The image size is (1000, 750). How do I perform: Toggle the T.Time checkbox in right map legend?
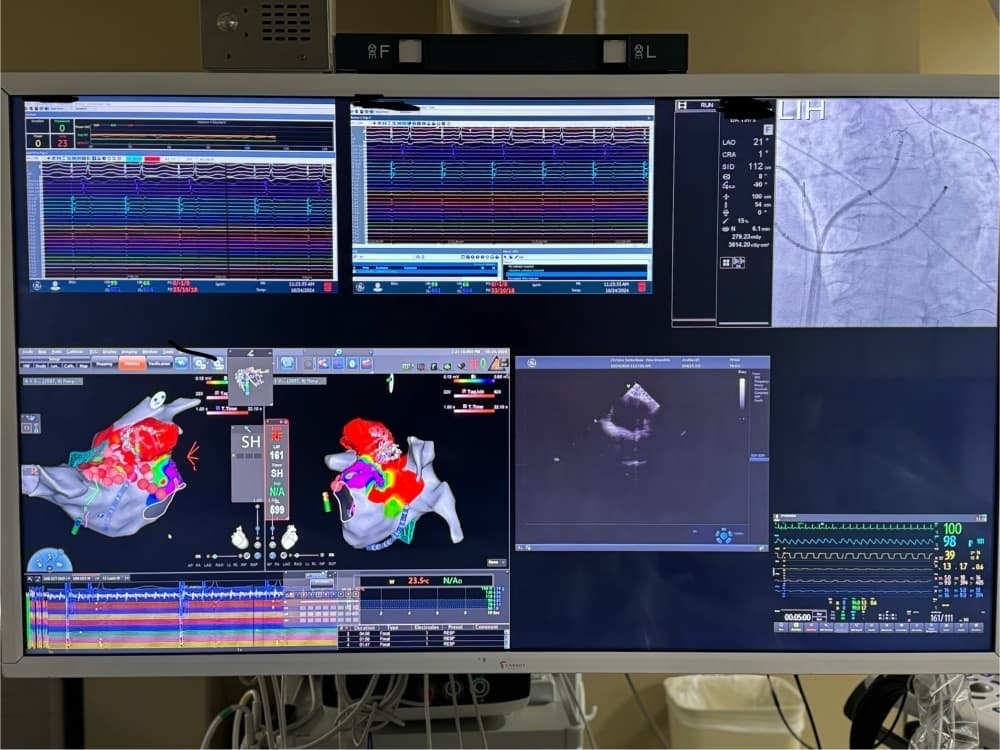464,406
